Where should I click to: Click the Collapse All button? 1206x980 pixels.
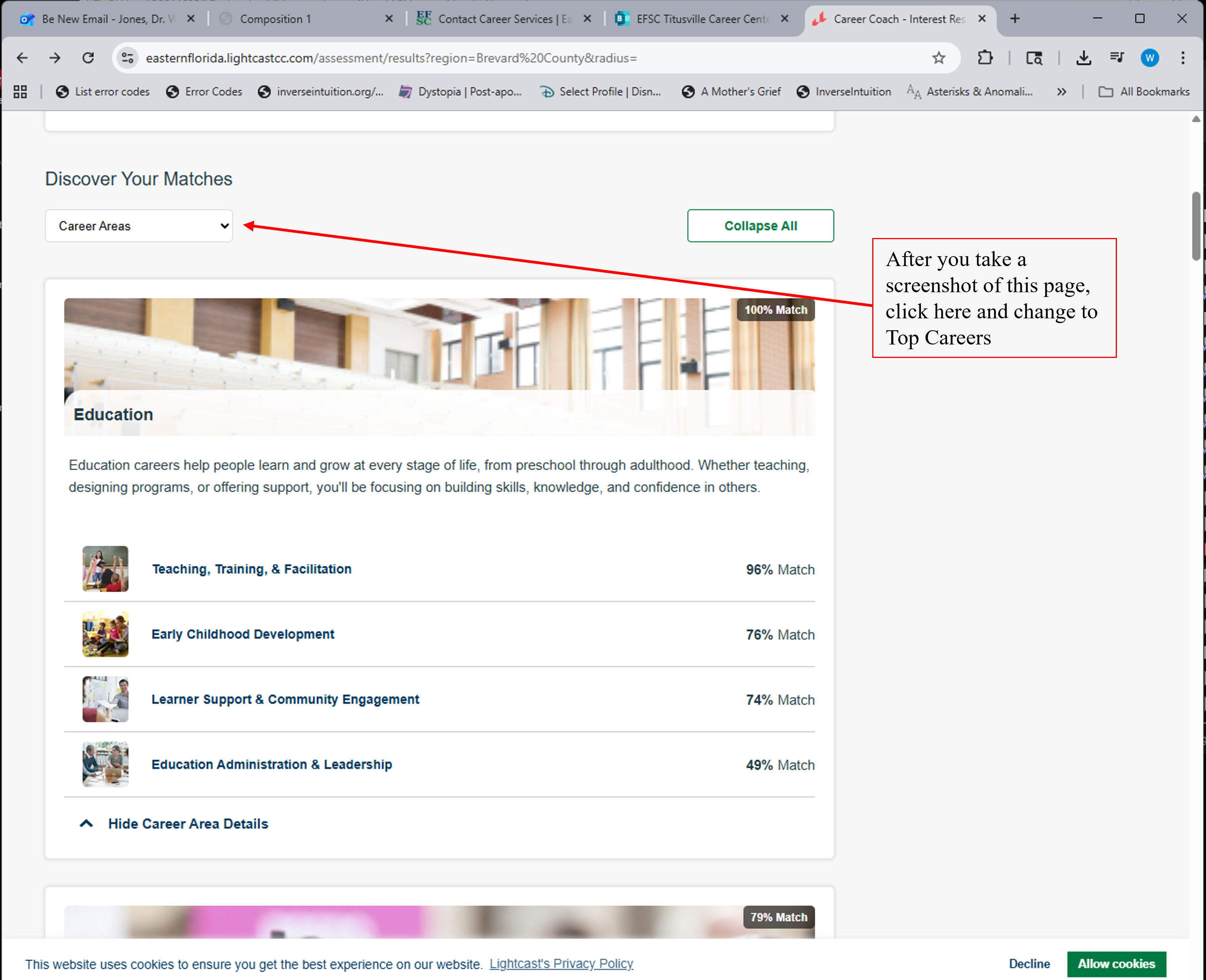pyautogui.click(x=760, y=226)
